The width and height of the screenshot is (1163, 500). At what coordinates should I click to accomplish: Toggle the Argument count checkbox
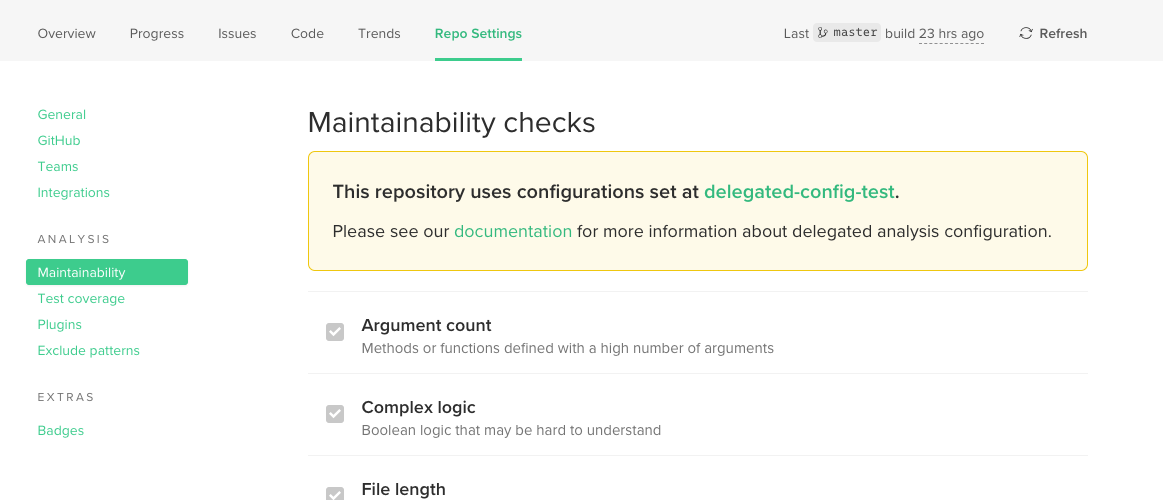tap(335, 332)
